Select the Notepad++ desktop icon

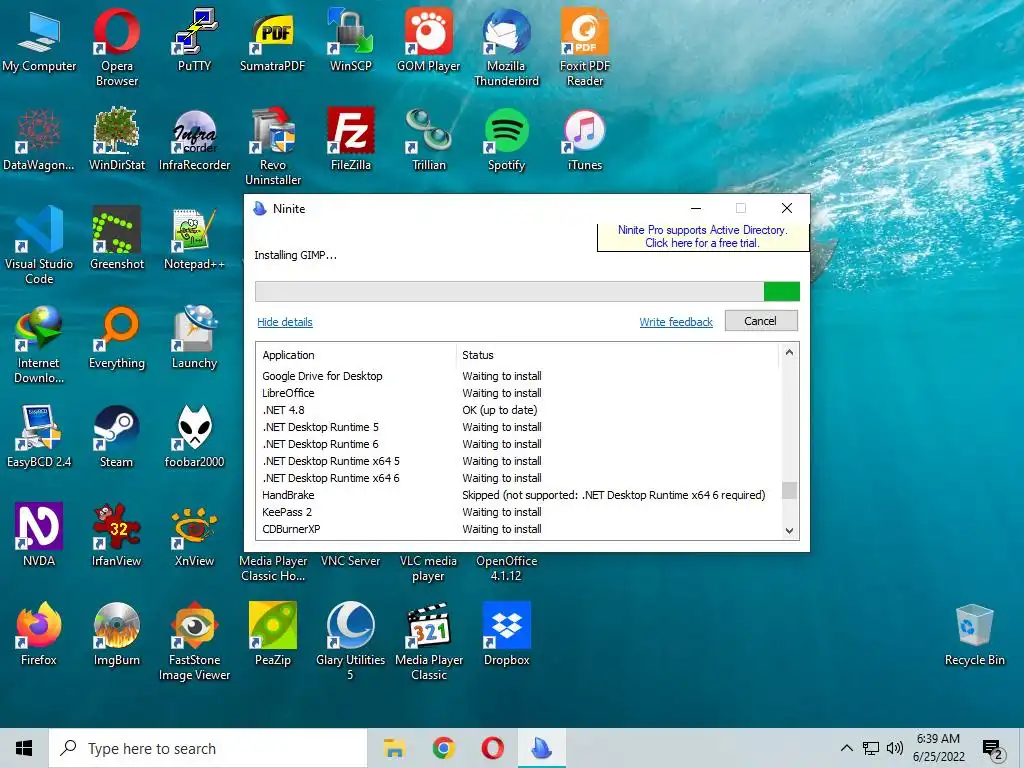(x=195, y=237)
